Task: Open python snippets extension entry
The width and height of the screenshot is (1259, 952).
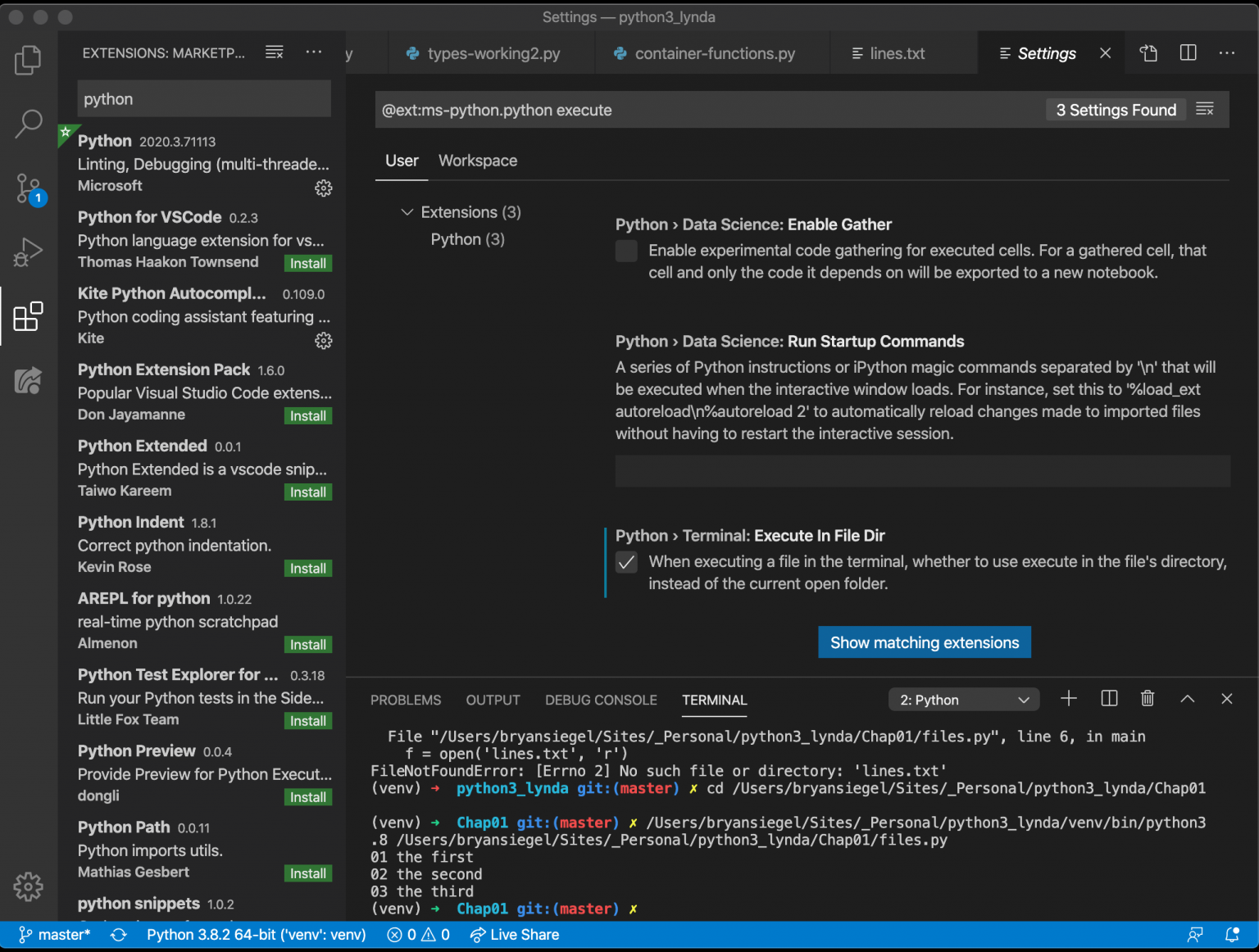Action: coord(202,904)
